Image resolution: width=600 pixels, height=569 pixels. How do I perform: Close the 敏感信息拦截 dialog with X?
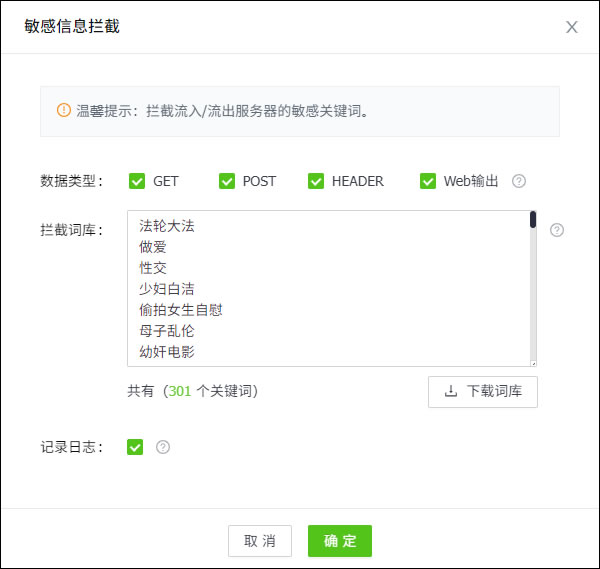(572, 27)
